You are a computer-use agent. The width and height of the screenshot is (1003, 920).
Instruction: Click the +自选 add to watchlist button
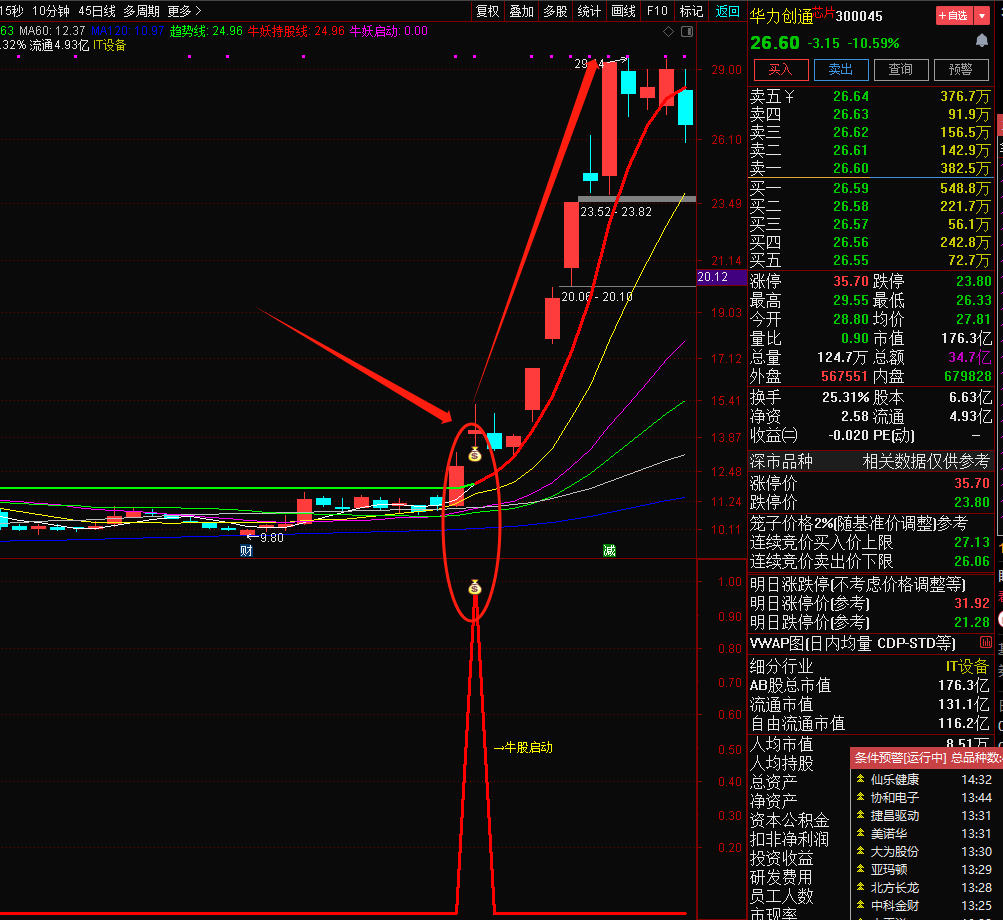(x=954, y=15)
